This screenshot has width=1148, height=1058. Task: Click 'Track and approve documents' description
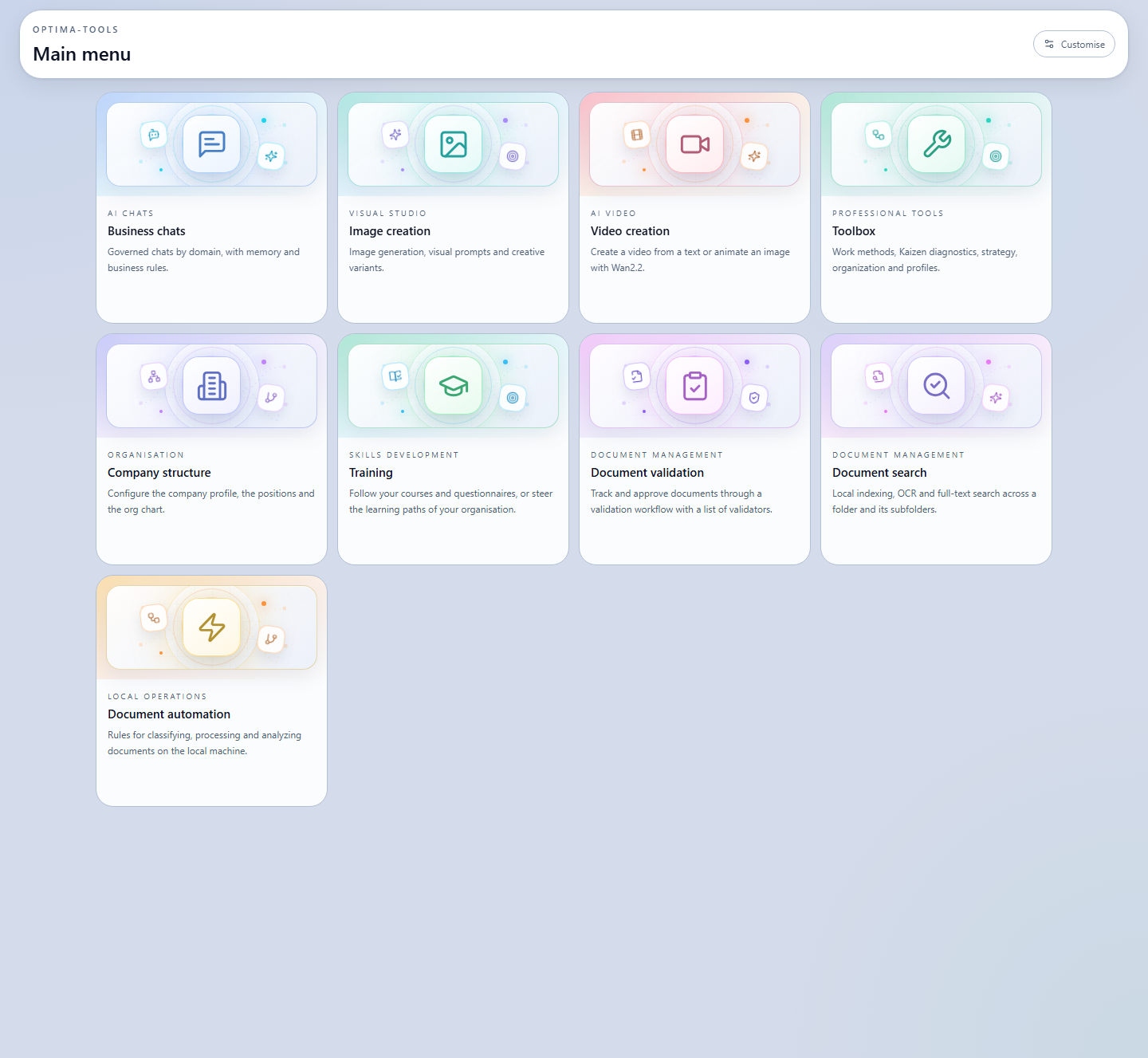[x=682, y=501]
